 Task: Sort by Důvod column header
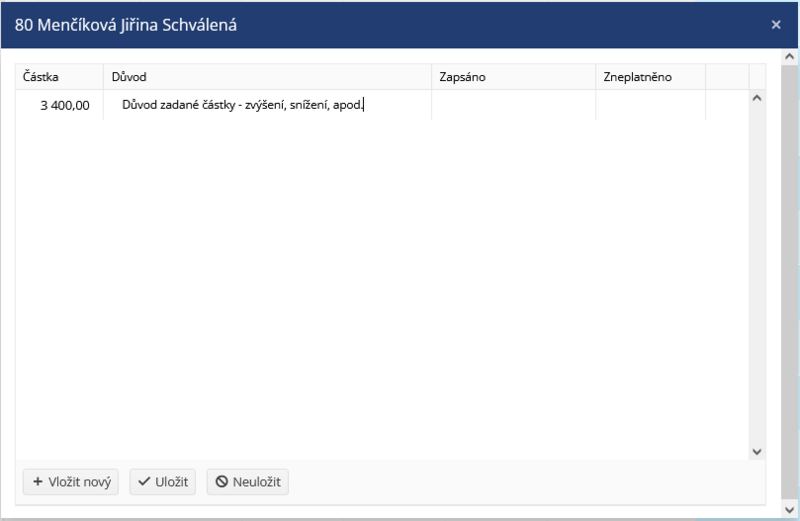[267, 77]
